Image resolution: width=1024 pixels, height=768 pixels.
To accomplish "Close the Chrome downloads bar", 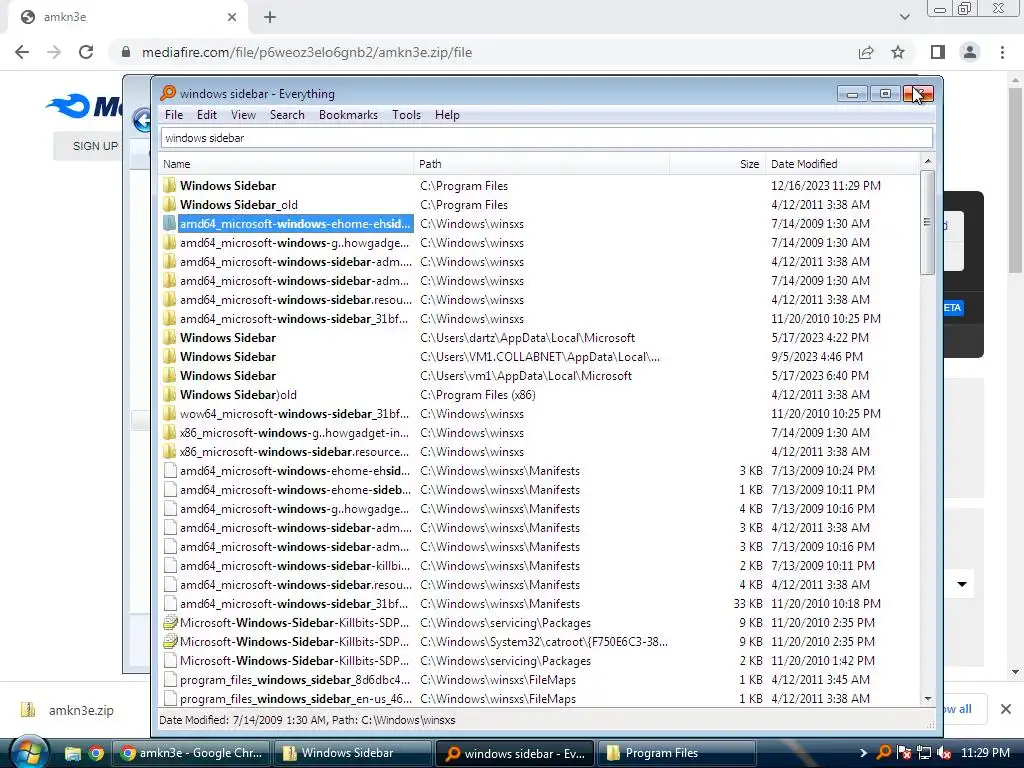I will [x=1006, y=709].
